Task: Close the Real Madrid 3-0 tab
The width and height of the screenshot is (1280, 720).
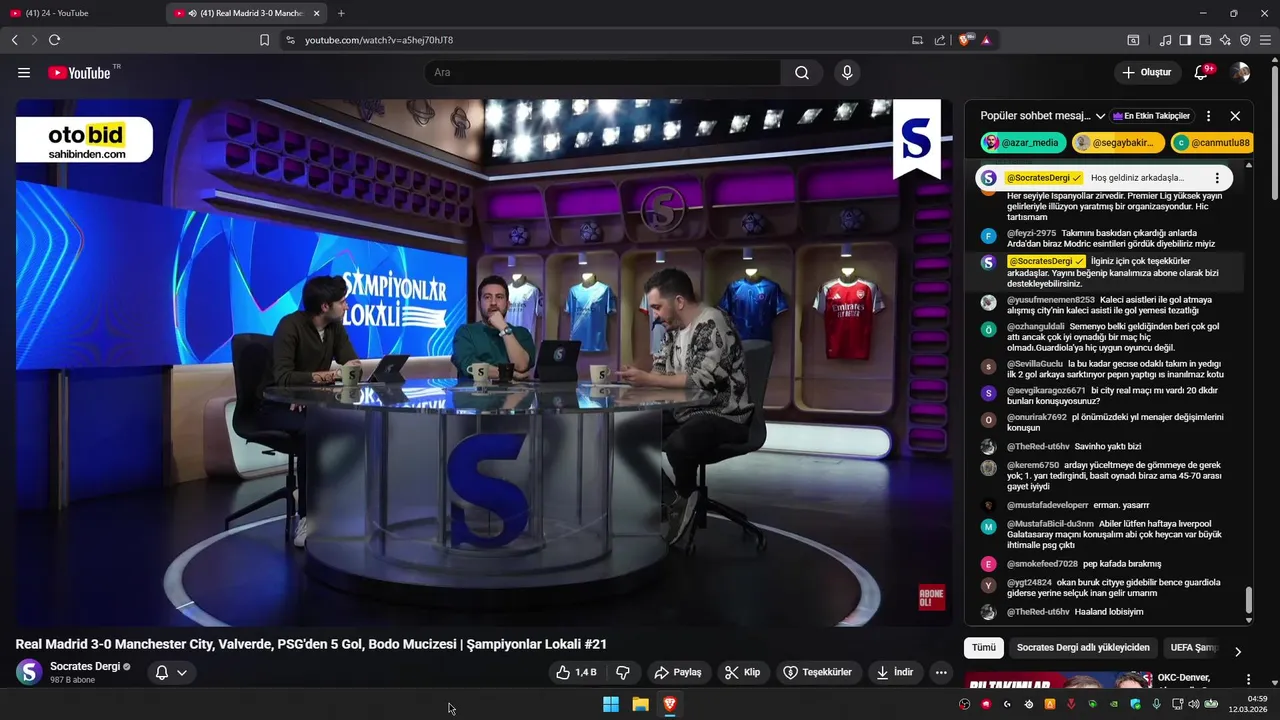Action: point(317,13)
